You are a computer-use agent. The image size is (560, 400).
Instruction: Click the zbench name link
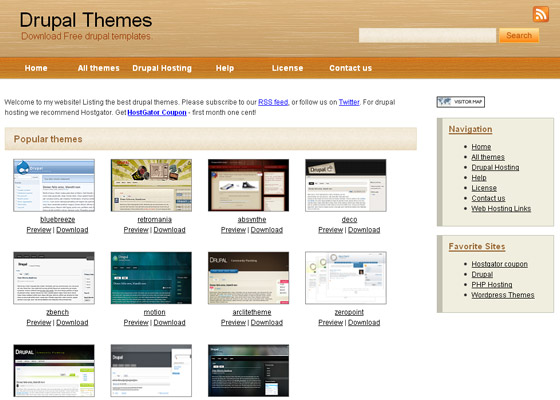[58, 312]
